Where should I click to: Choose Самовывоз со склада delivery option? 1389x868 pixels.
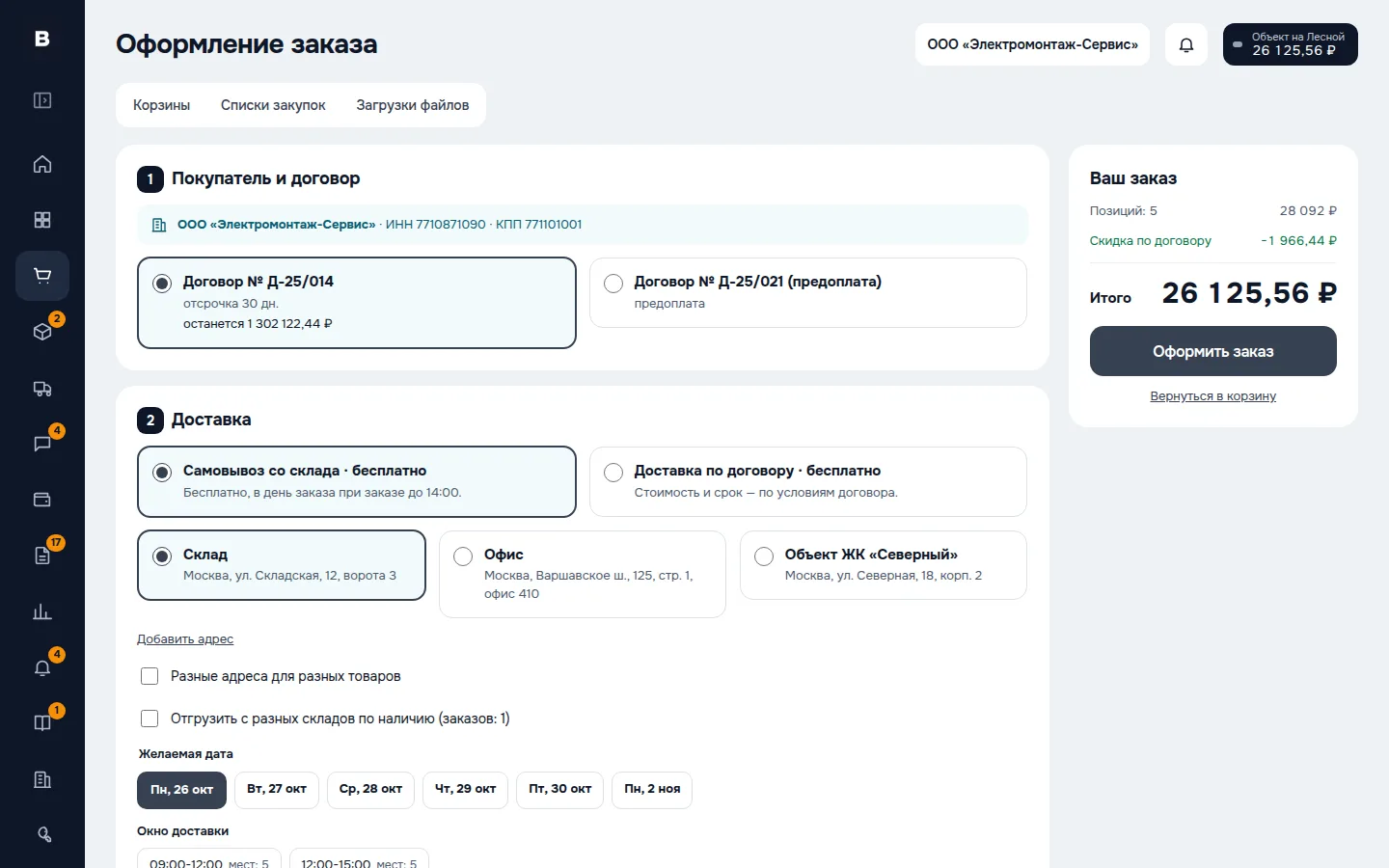pyautogui.click(x=357, y=481)
